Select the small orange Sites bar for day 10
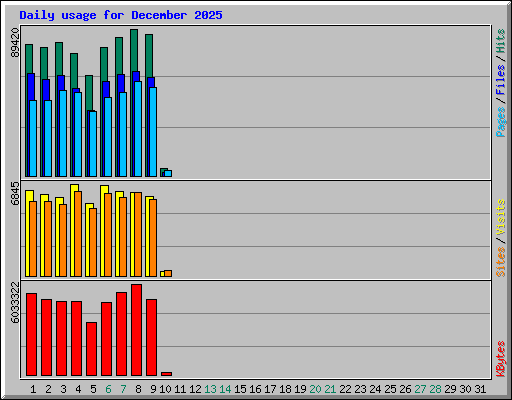Viewport: 512px width, 400px height. pos(168,273)
